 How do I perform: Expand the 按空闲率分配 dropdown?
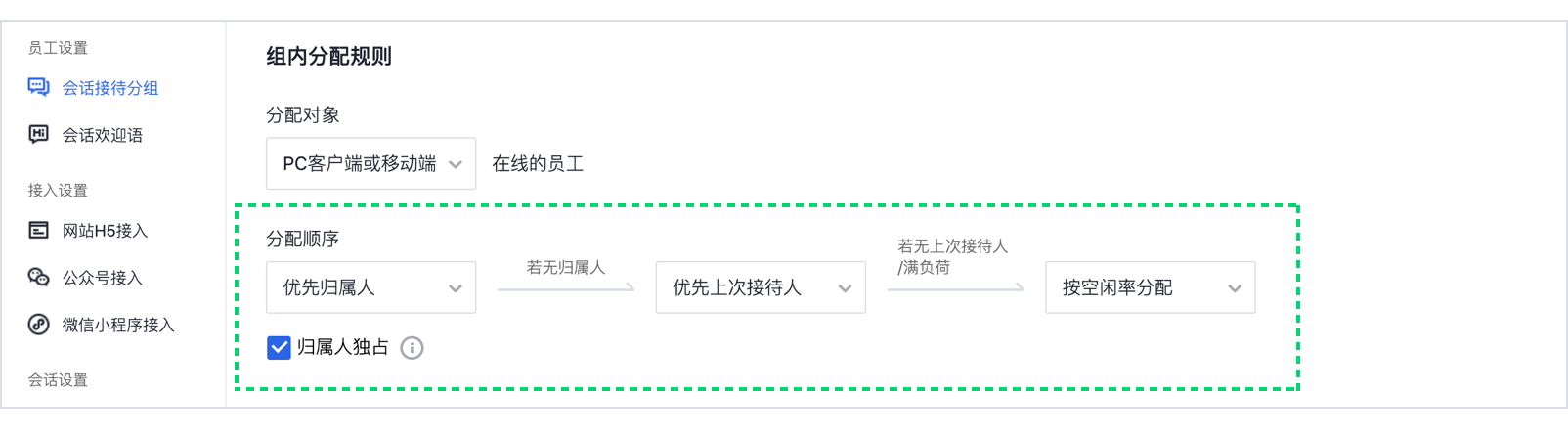(1151, 287)
